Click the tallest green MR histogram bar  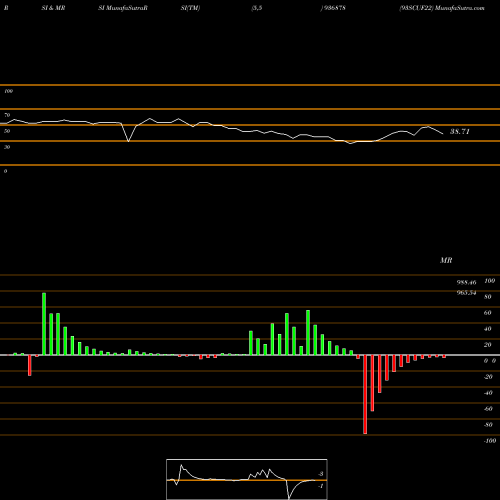click(x=44, y=324)
